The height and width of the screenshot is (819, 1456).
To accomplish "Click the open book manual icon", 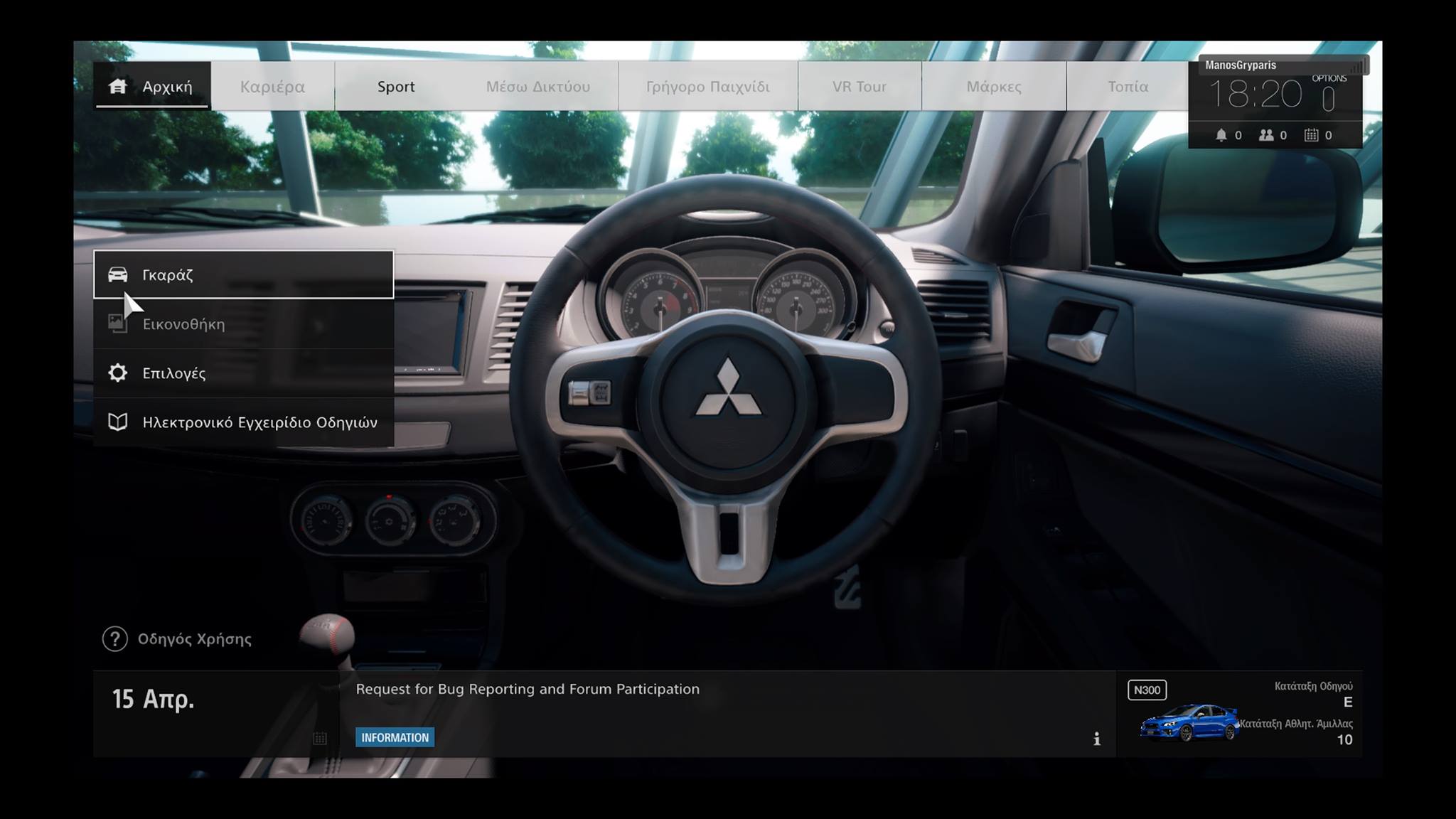I will point(117,422).
